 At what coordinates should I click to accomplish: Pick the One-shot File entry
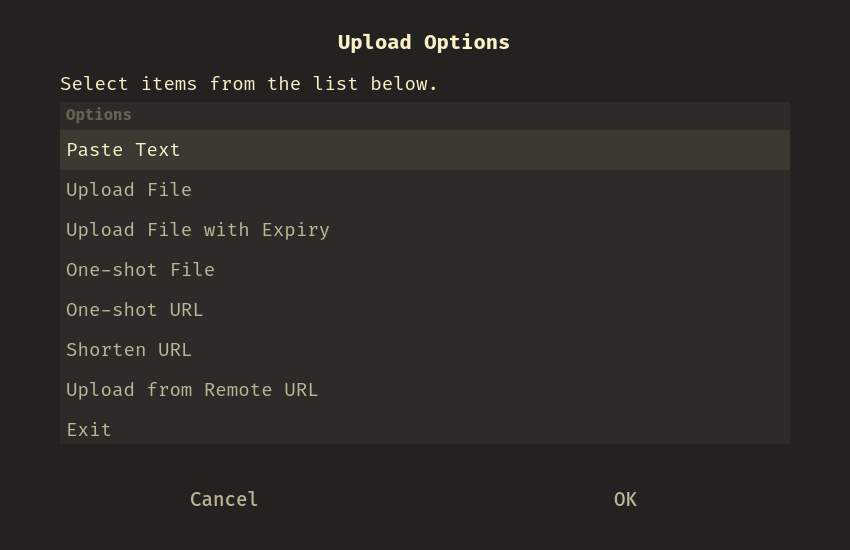424,270
